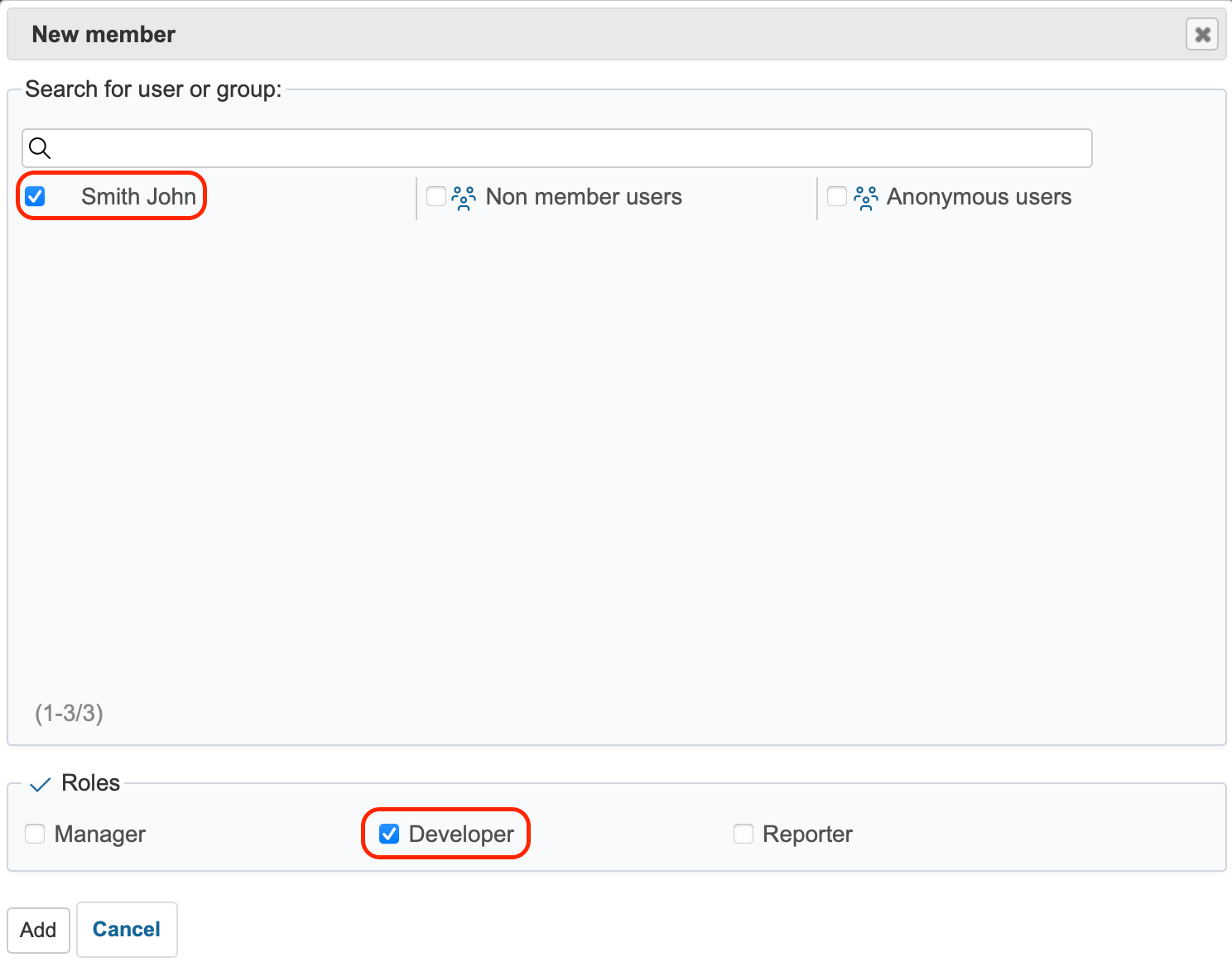The width and height of the screenshot is (1232, 962).
Task: Click the group icon beside Non member users
Action: [x=464, y=197]
